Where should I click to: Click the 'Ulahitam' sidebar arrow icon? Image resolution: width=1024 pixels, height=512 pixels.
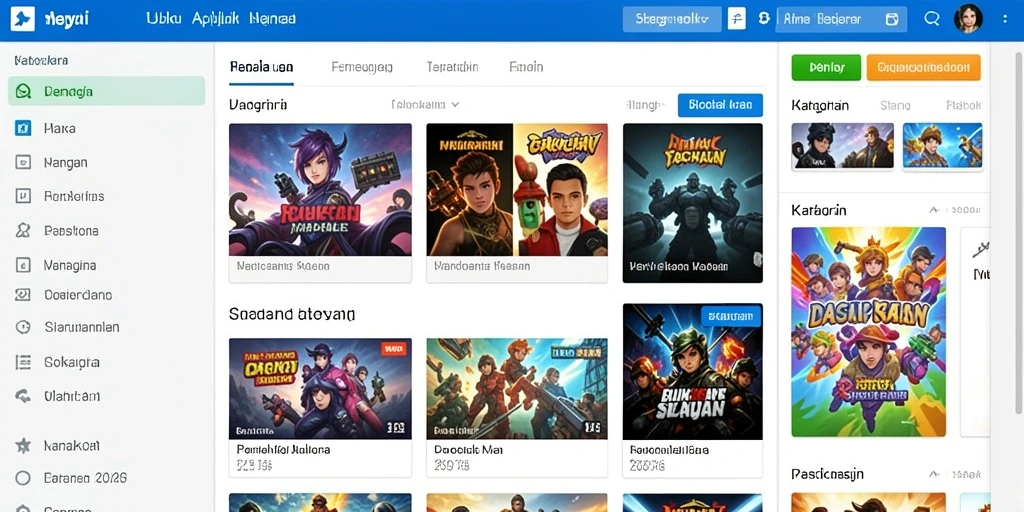pos(23,396)
